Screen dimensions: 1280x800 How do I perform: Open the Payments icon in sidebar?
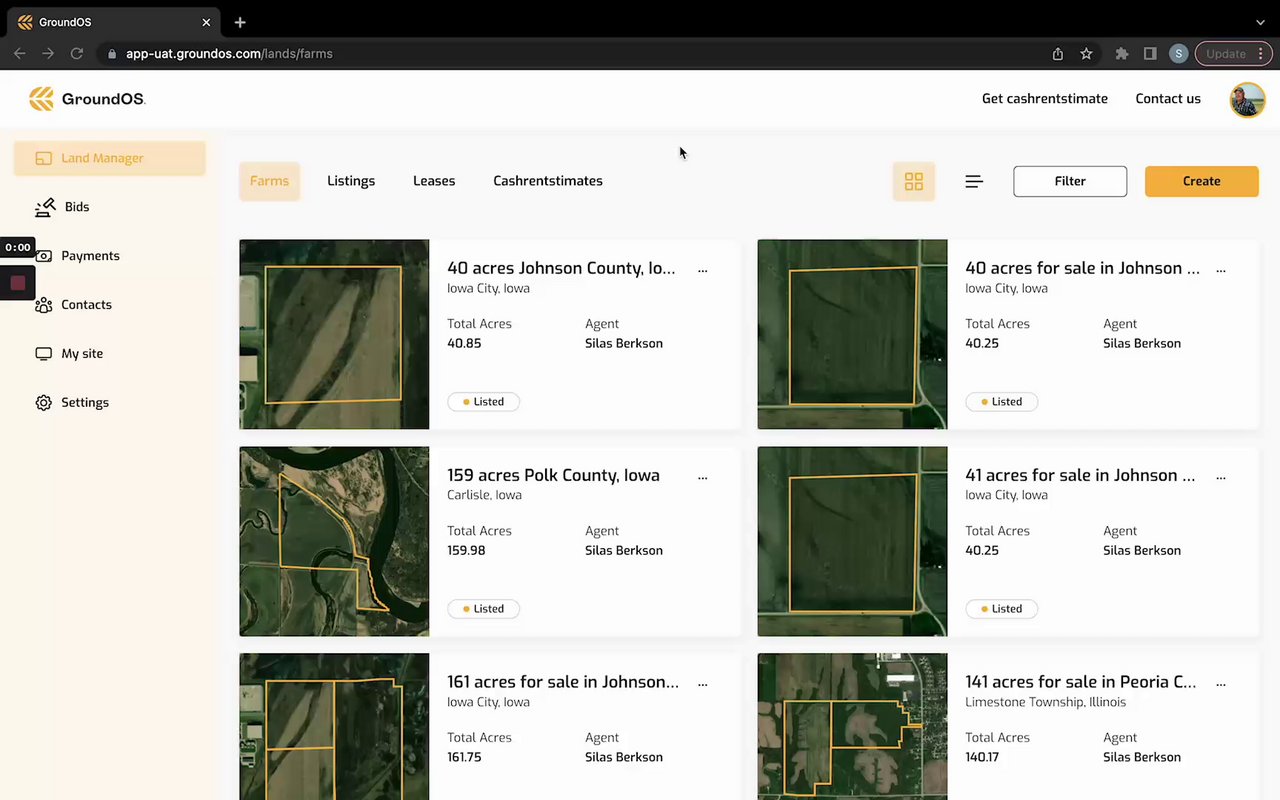tap(44, 256)
